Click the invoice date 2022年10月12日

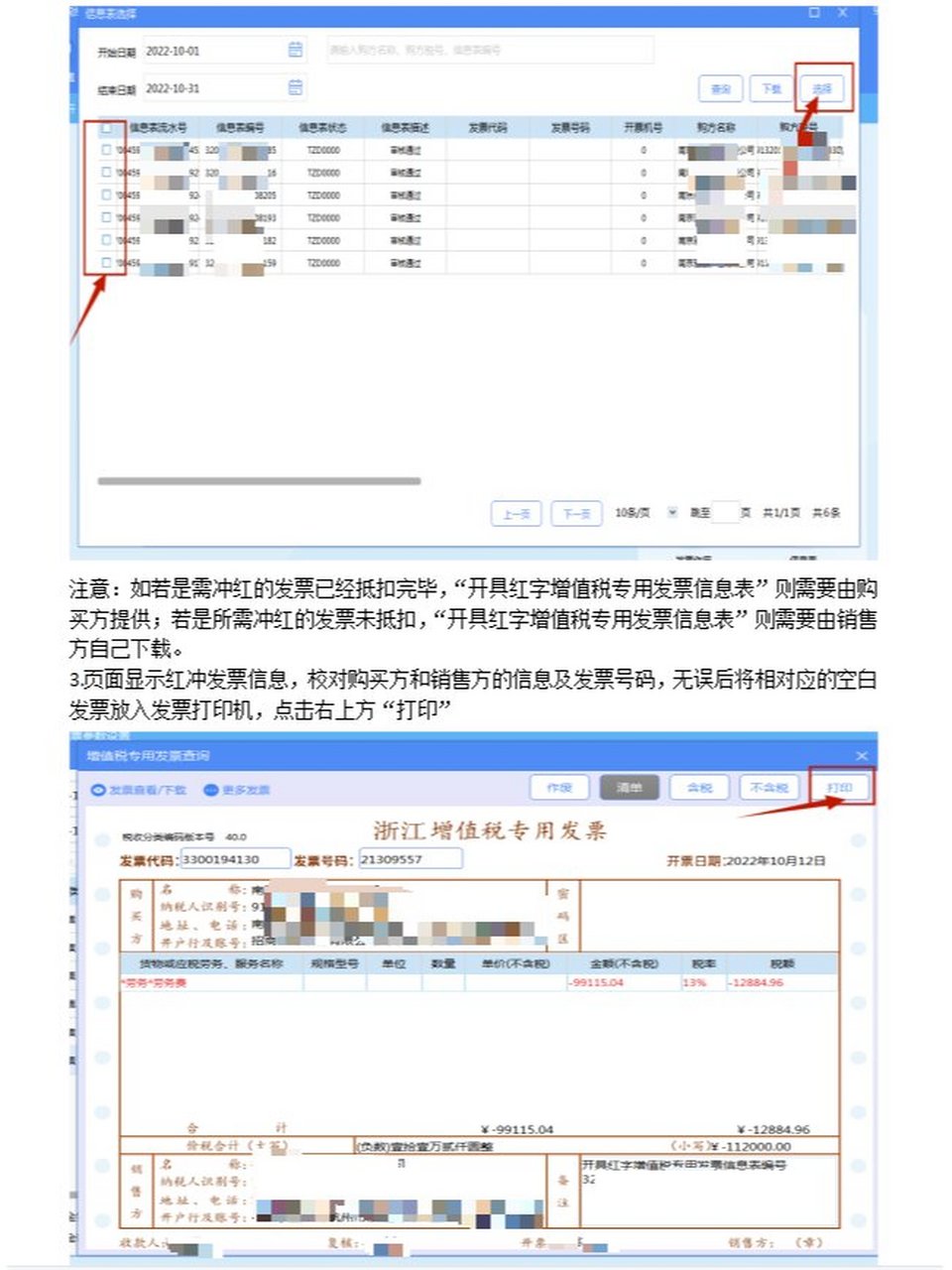pyautogui.click(x=775, y=861)
